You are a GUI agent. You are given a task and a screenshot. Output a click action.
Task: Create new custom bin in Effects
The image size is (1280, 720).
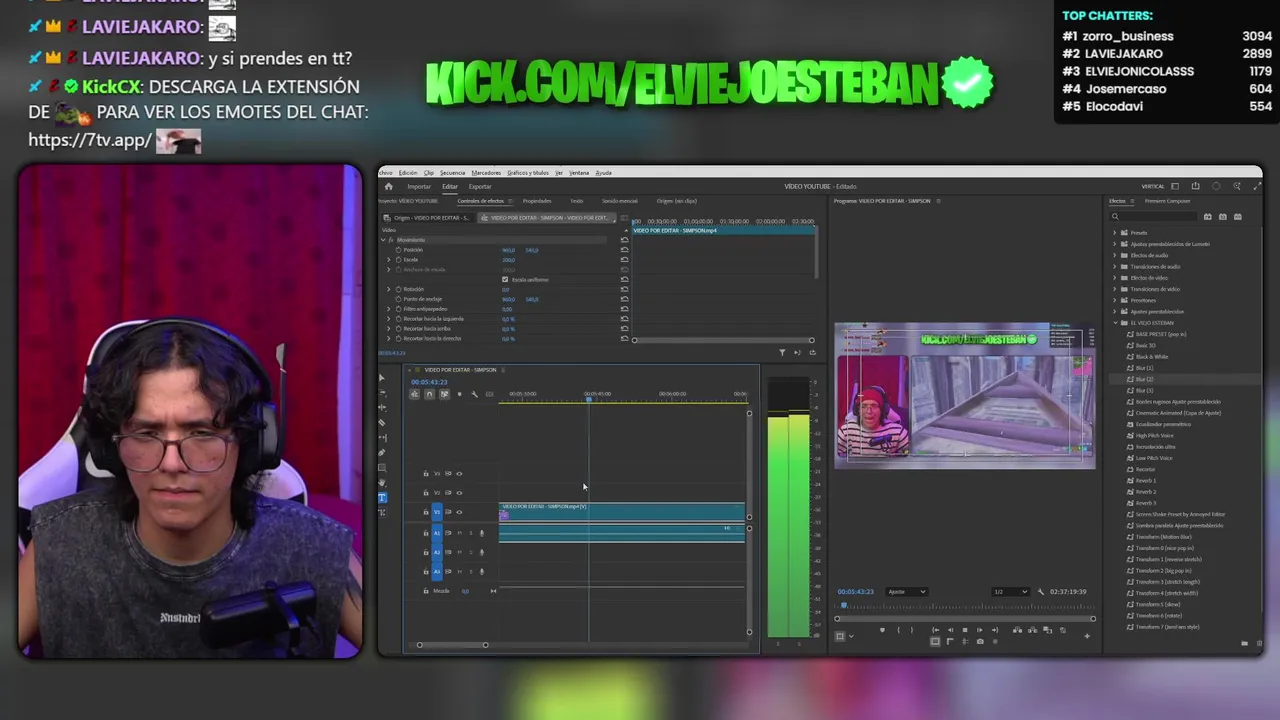pos(1244,643)
